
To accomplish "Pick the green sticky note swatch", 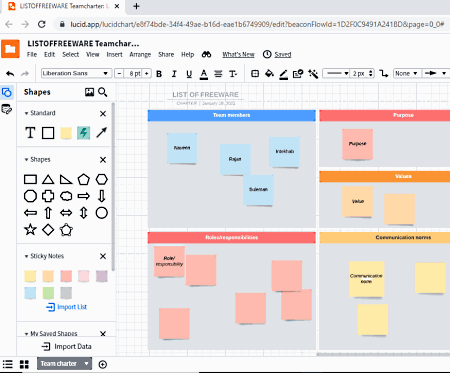I will point(48,293).
